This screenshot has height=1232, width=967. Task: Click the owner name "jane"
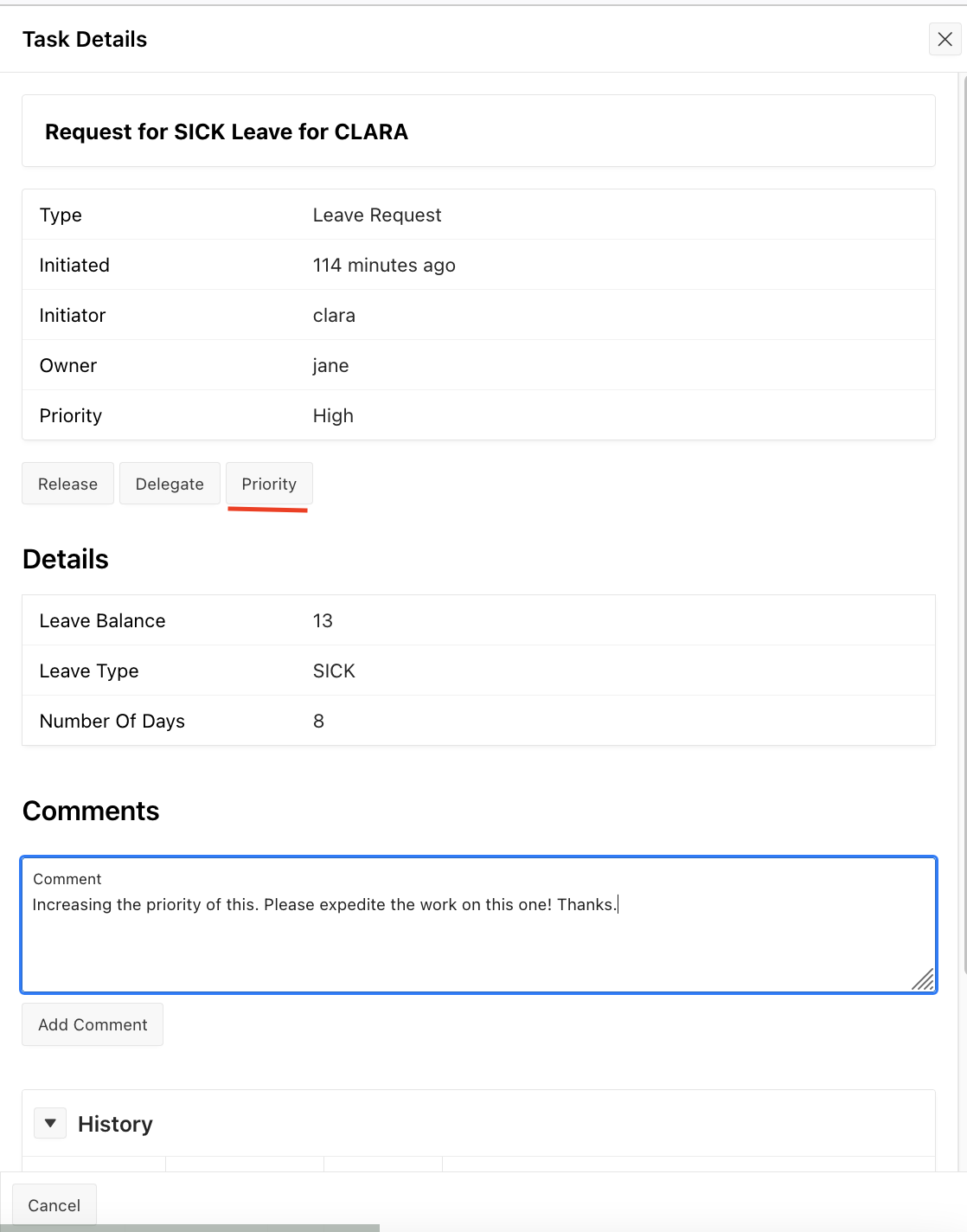click(330, 365)
